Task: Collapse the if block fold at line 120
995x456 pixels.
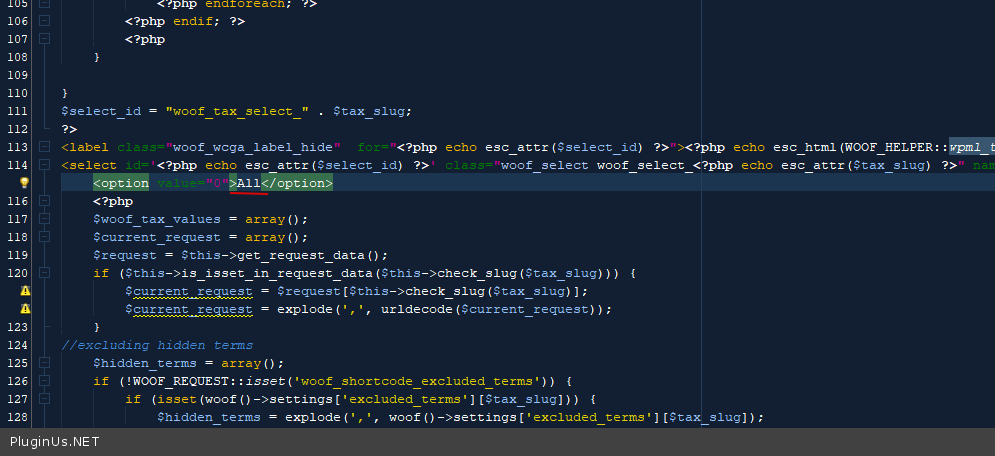Action: [x=44, y=273]
